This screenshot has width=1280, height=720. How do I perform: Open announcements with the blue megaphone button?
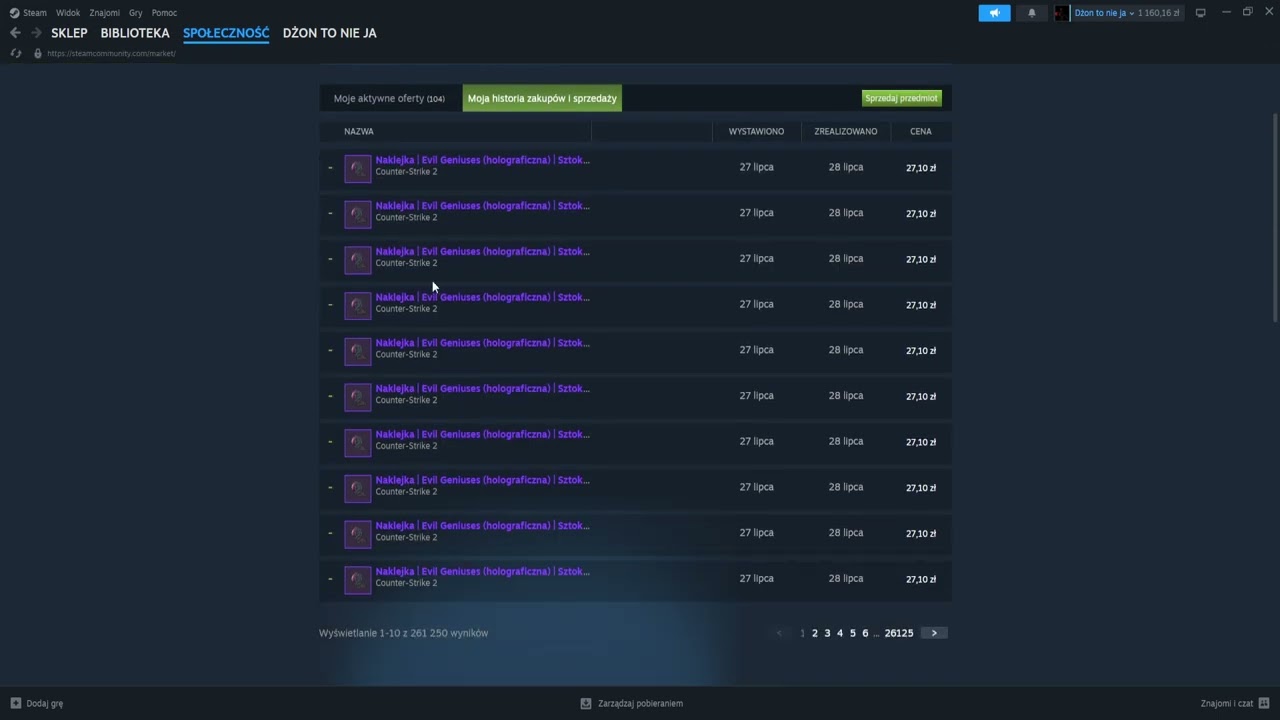click(x=994, y=13)
